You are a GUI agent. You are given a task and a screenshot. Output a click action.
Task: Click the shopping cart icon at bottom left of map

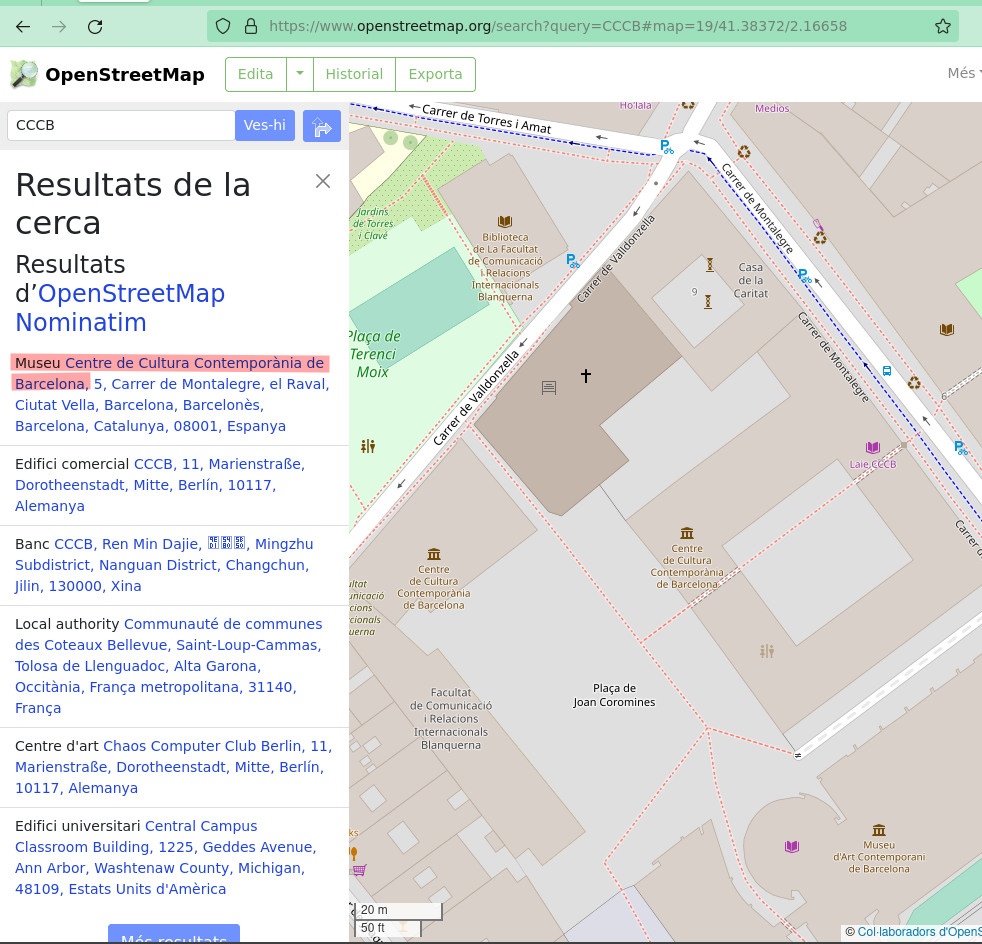pos(359,869)
